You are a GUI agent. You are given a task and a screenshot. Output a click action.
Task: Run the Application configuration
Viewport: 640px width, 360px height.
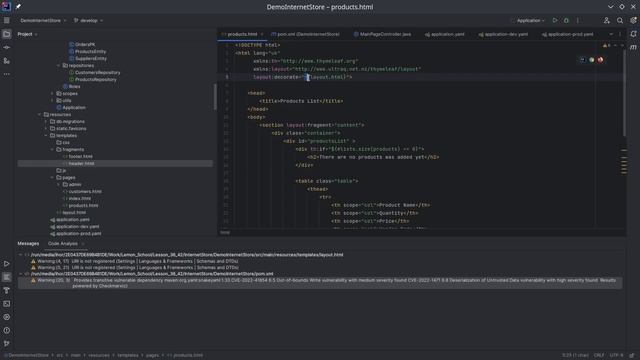(555, 20)
